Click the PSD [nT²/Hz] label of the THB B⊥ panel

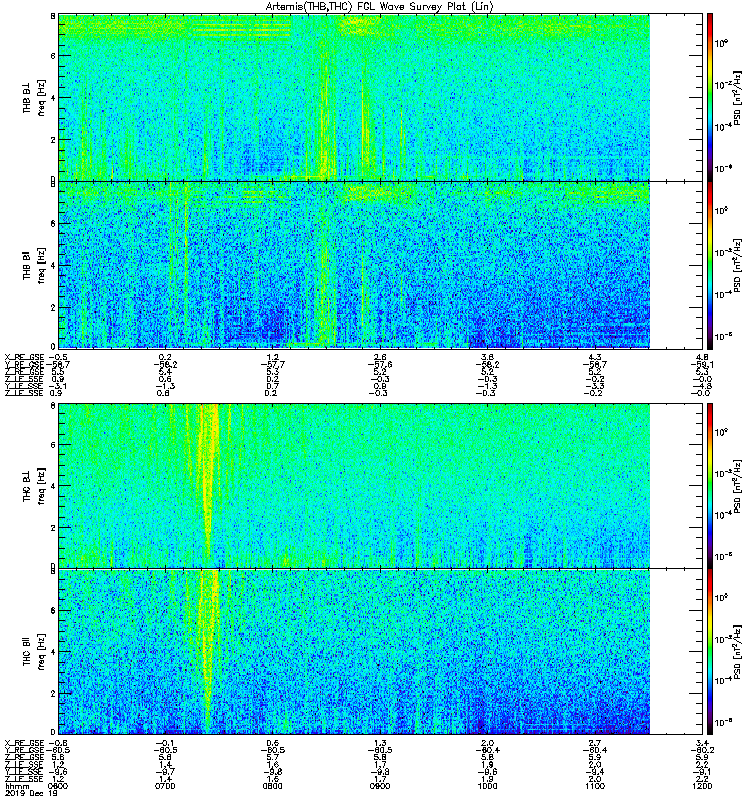(738, 97)
